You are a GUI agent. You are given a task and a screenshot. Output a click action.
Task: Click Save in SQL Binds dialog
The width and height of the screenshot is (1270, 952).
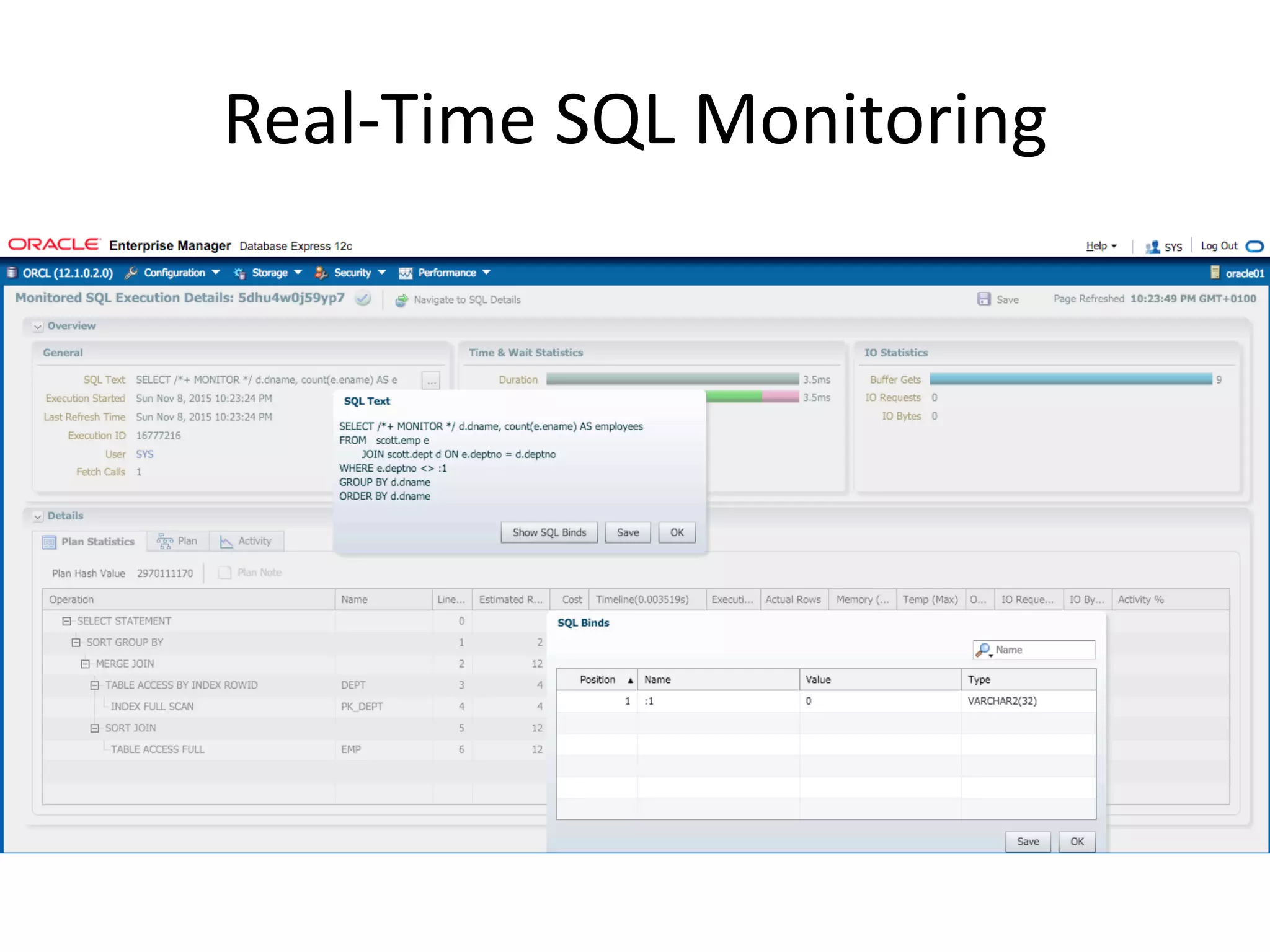point(1028,842)
